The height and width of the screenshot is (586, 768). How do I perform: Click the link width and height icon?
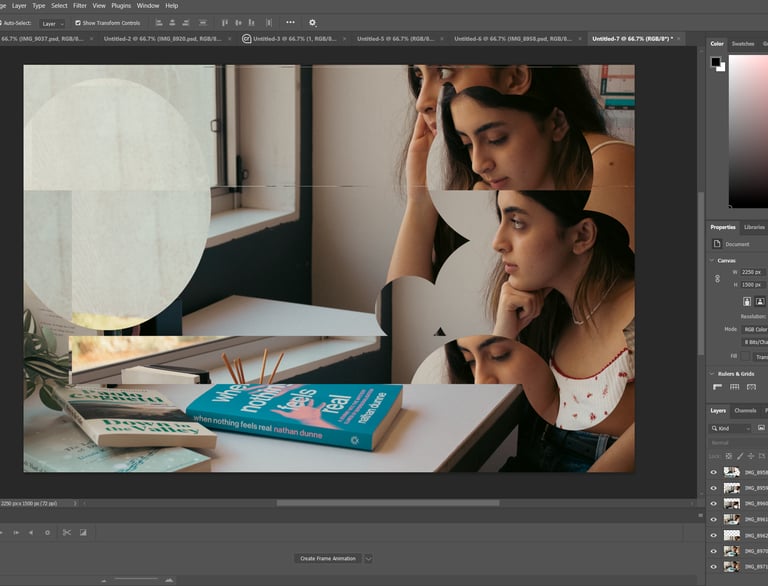[x=718, y=278]
